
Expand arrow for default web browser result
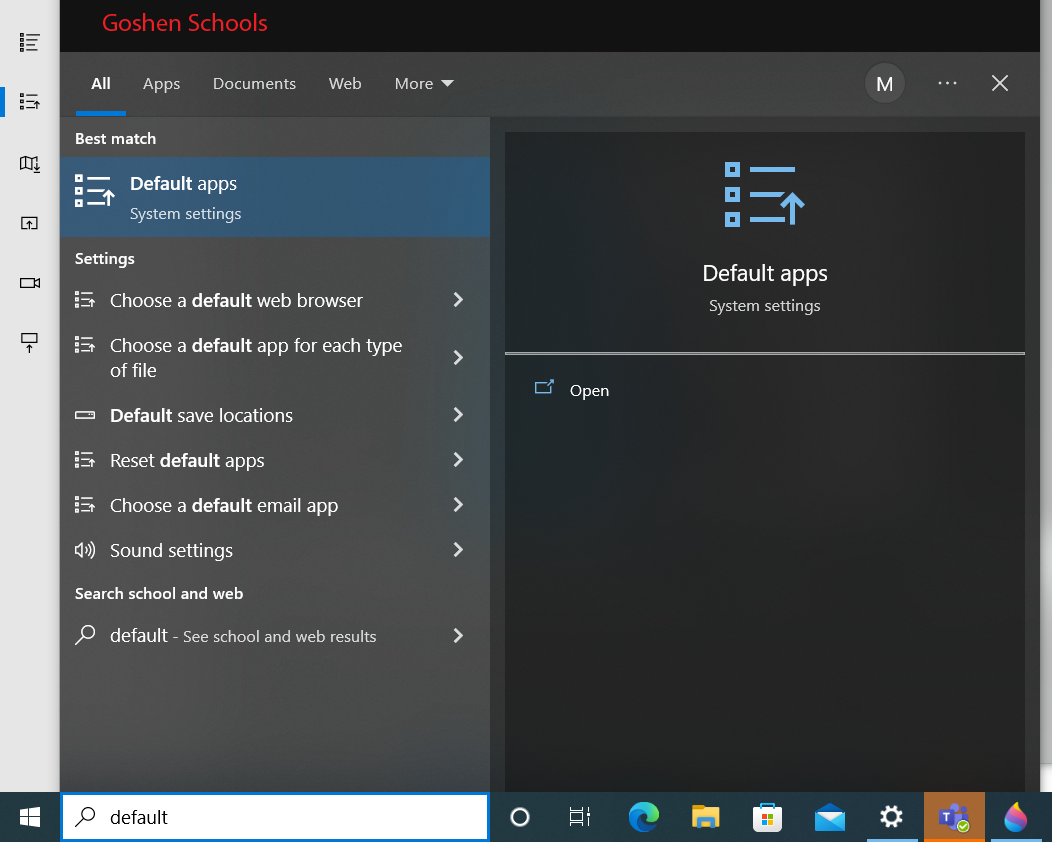pyautogui.click(x=458, y=300)
